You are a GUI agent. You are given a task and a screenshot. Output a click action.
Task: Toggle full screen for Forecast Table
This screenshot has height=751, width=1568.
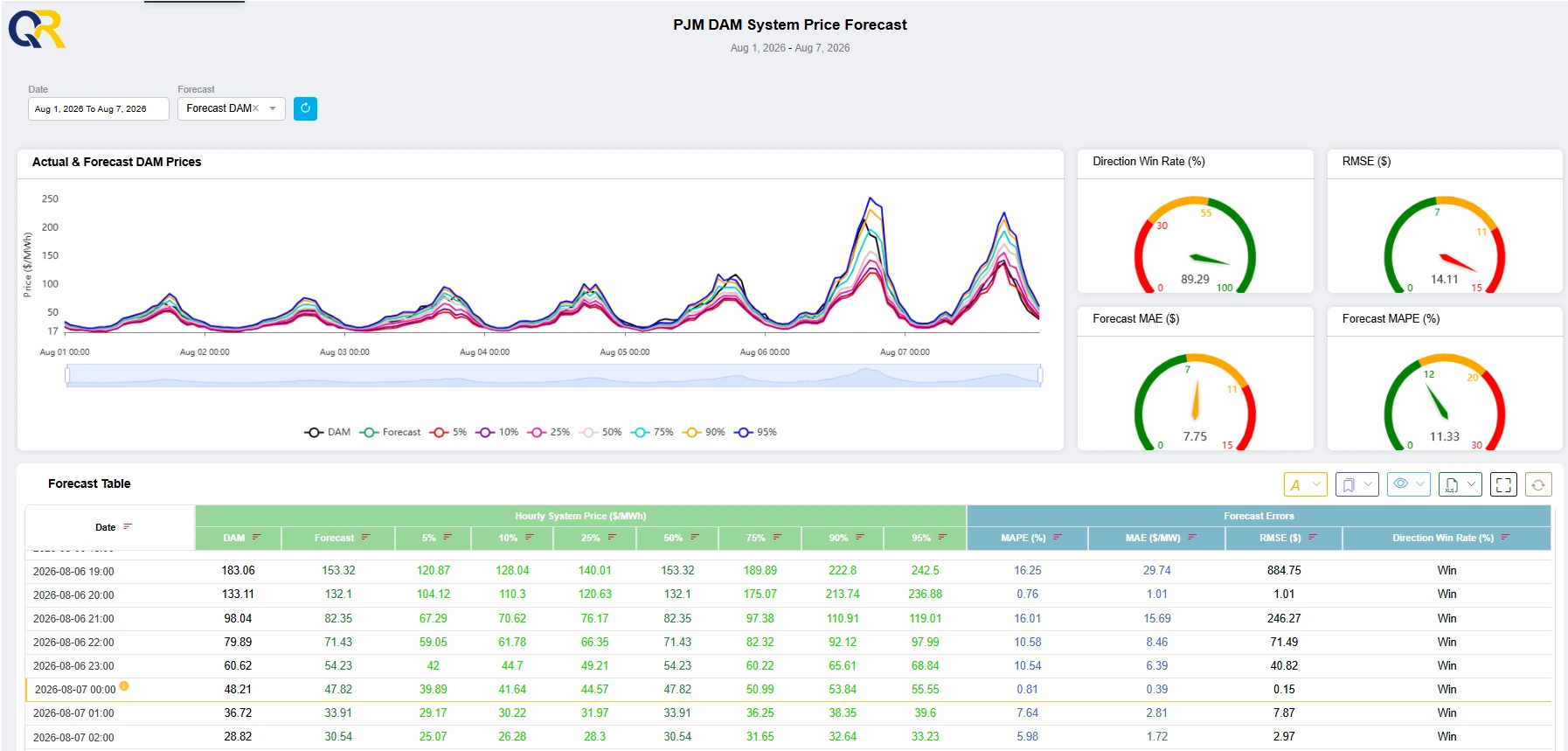point(1503,484)
